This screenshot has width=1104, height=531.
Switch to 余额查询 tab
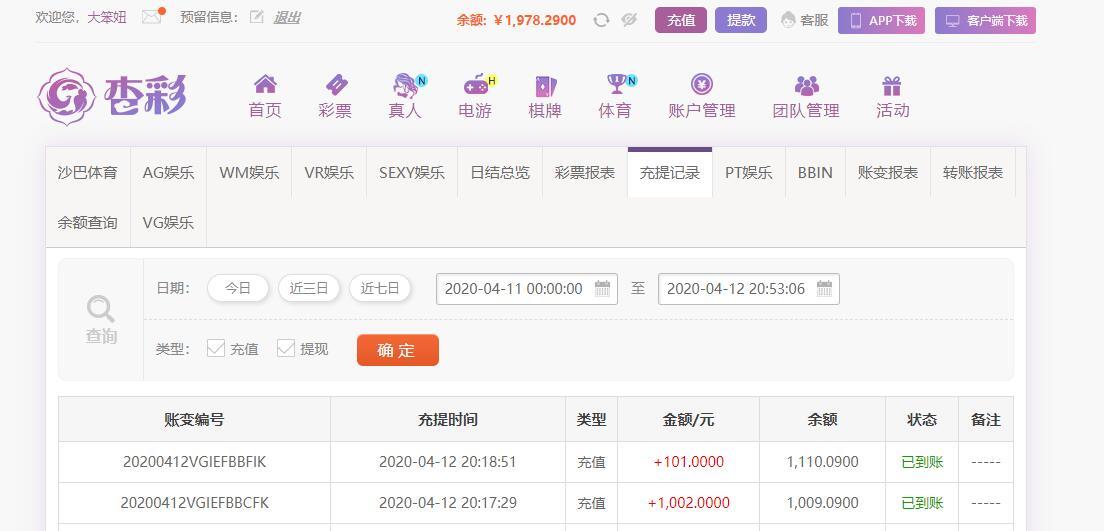pos(88,223)
